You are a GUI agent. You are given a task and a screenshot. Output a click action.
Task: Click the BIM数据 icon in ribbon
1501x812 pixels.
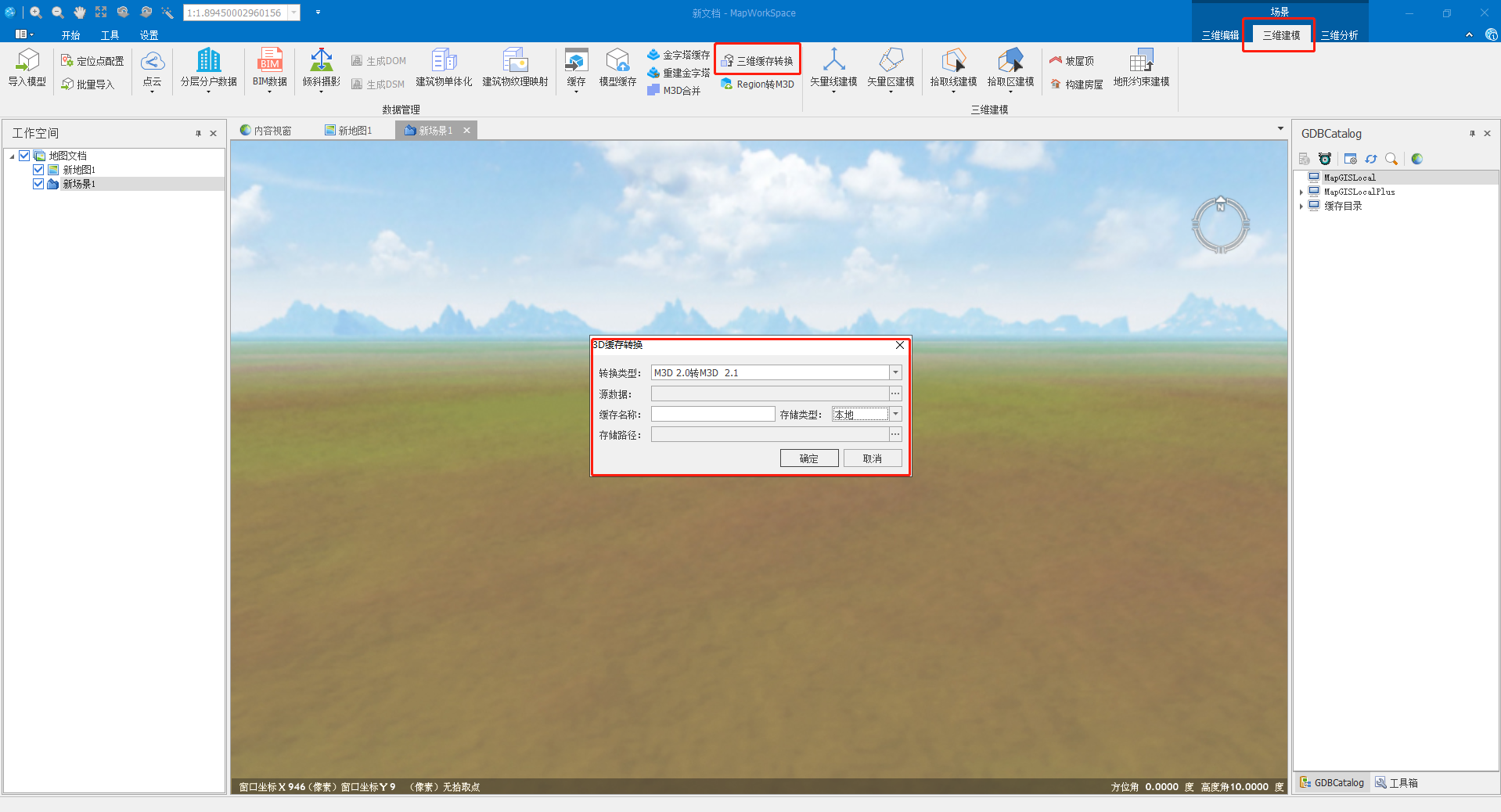coord(269,61)
